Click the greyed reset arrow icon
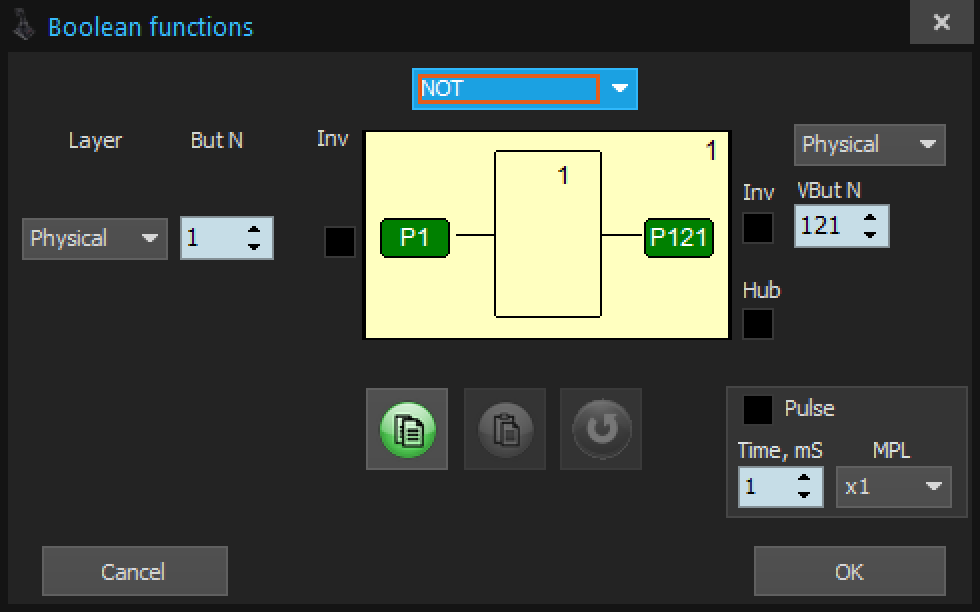This screenshot has height=612, width=980. click(601, 429)
